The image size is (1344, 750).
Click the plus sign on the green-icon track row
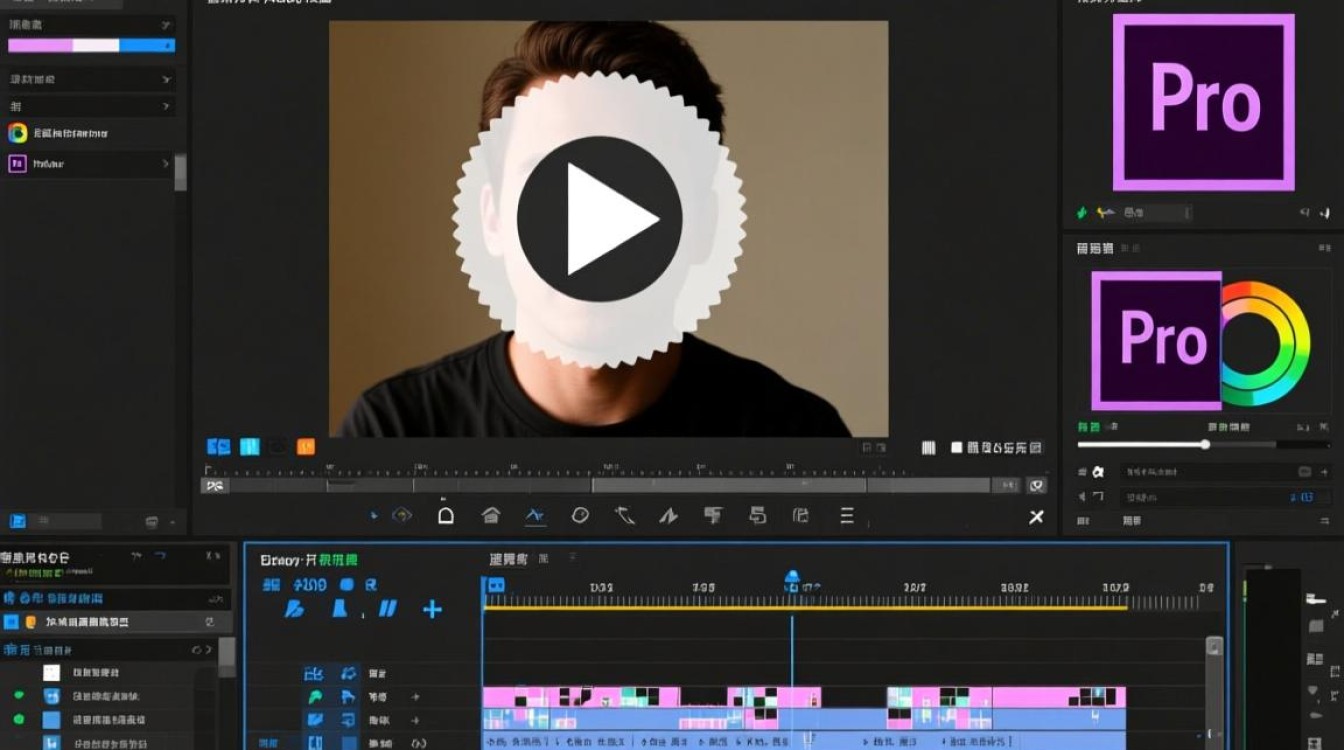click(x=415, y=697)
